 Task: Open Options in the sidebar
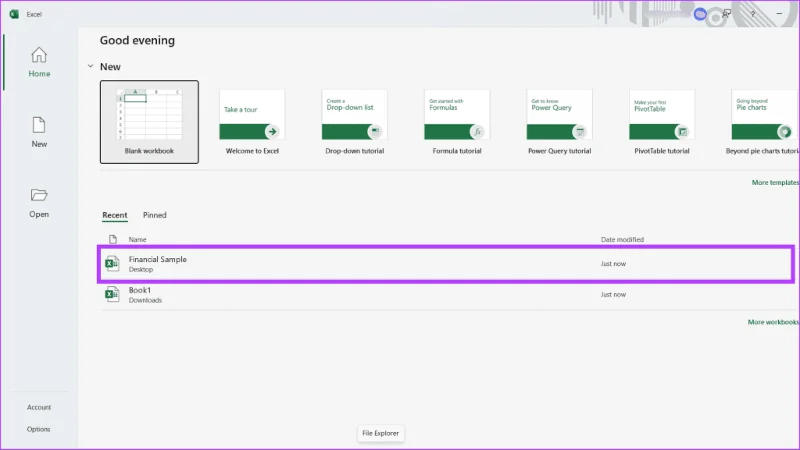(39, 429)
